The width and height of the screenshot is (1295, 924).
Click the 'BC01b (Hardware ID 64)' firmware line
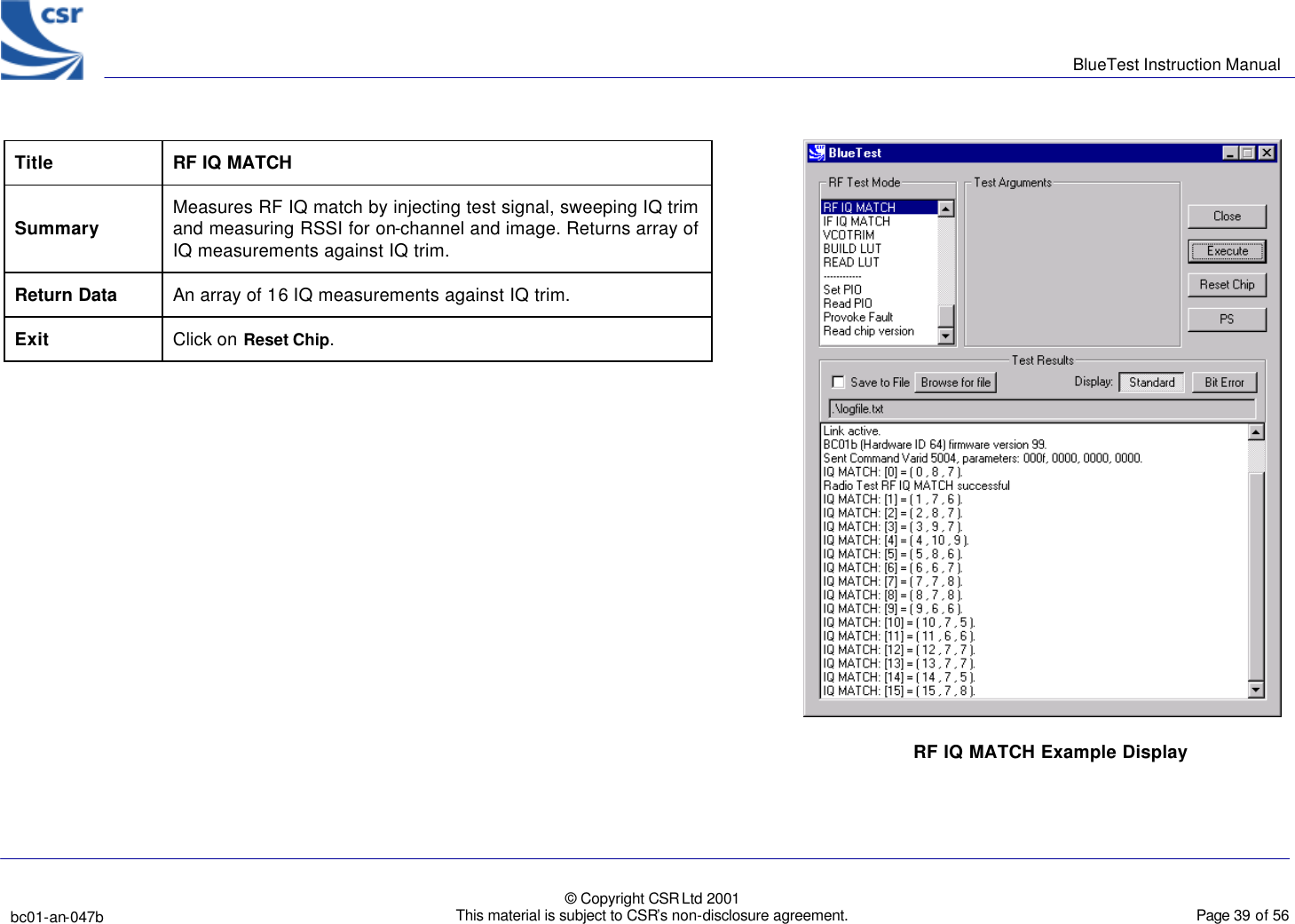(x=935, y=445)
